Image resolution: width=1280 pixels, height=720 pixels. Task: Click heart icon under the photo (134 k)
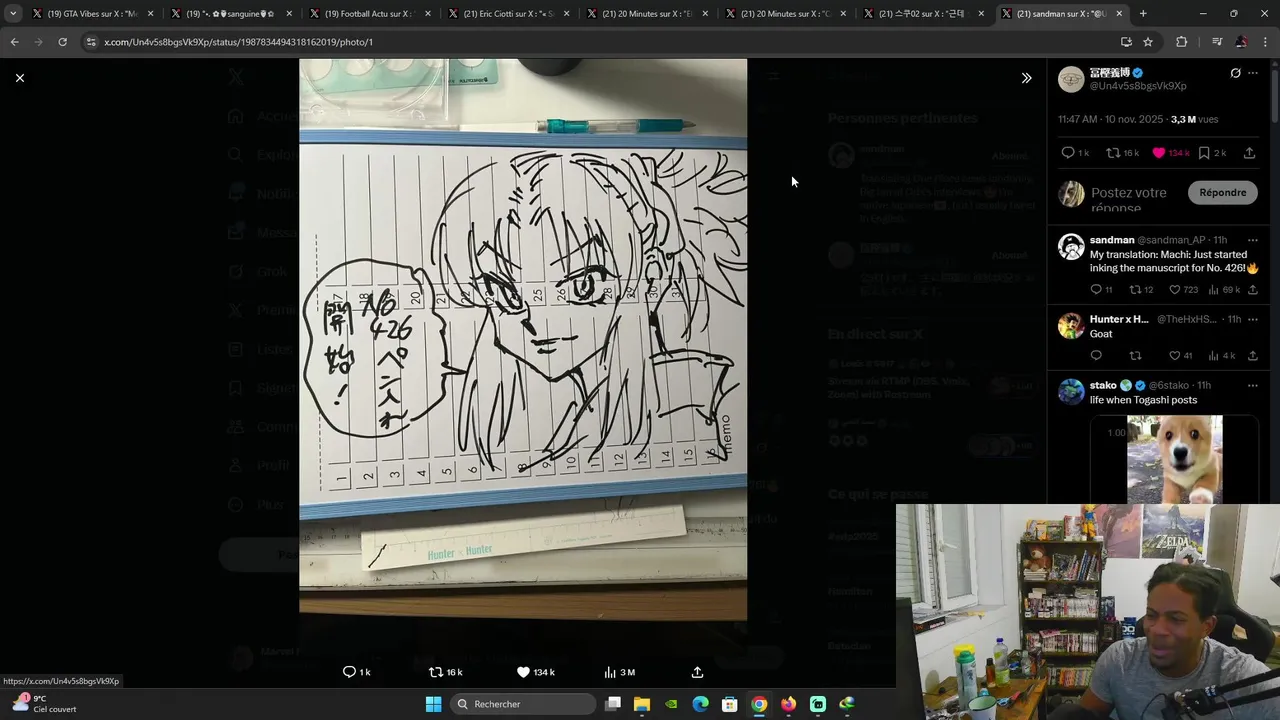click(x=523, y=672)
